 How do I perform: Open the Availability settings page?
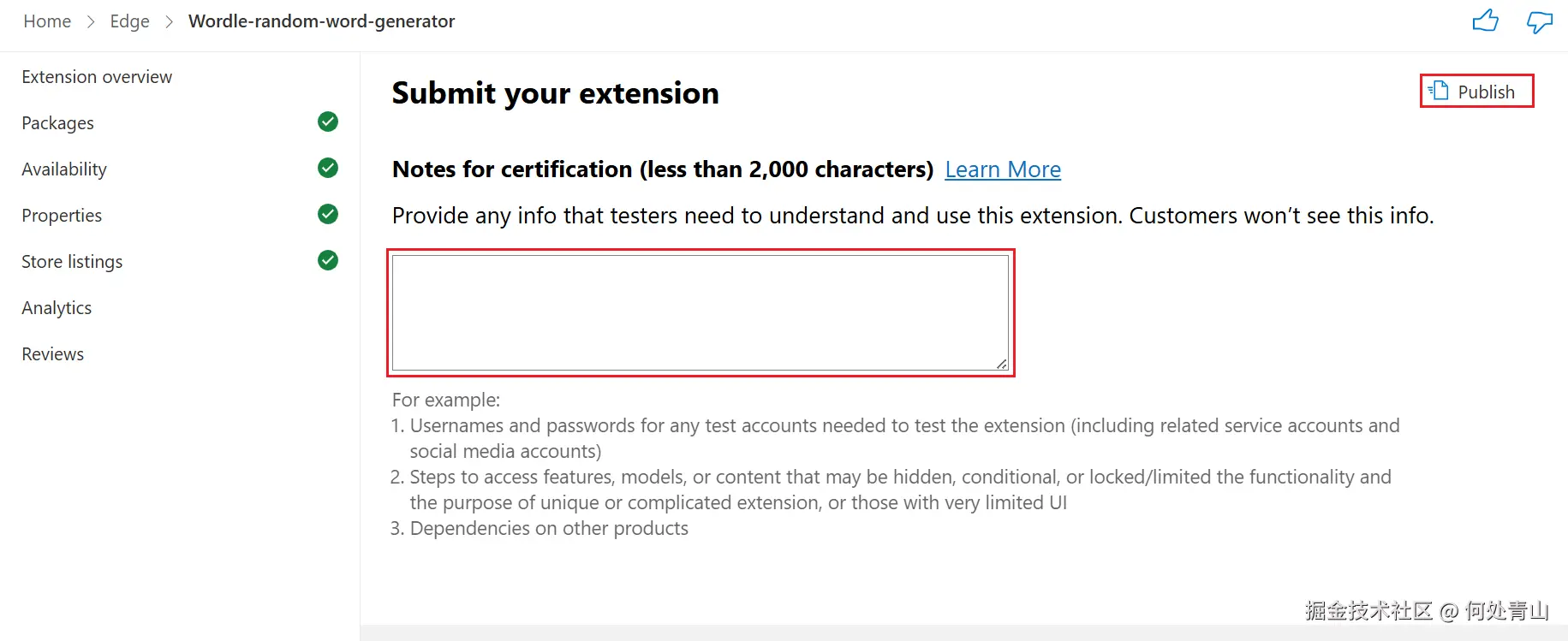point(63,169)
